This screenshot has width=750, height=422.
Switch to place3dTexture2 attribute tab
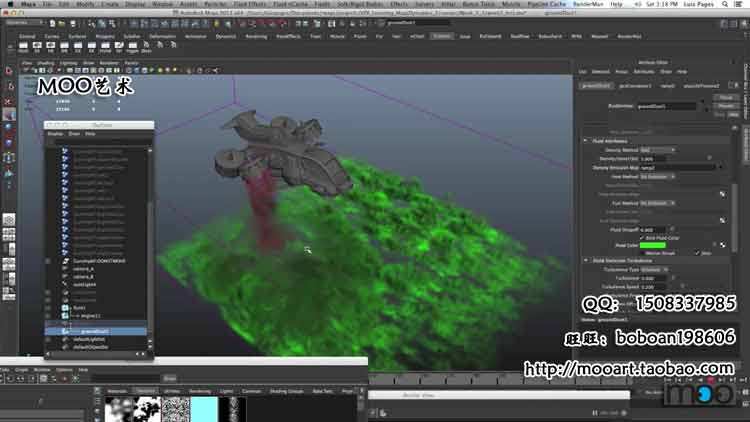pos(701,86)
